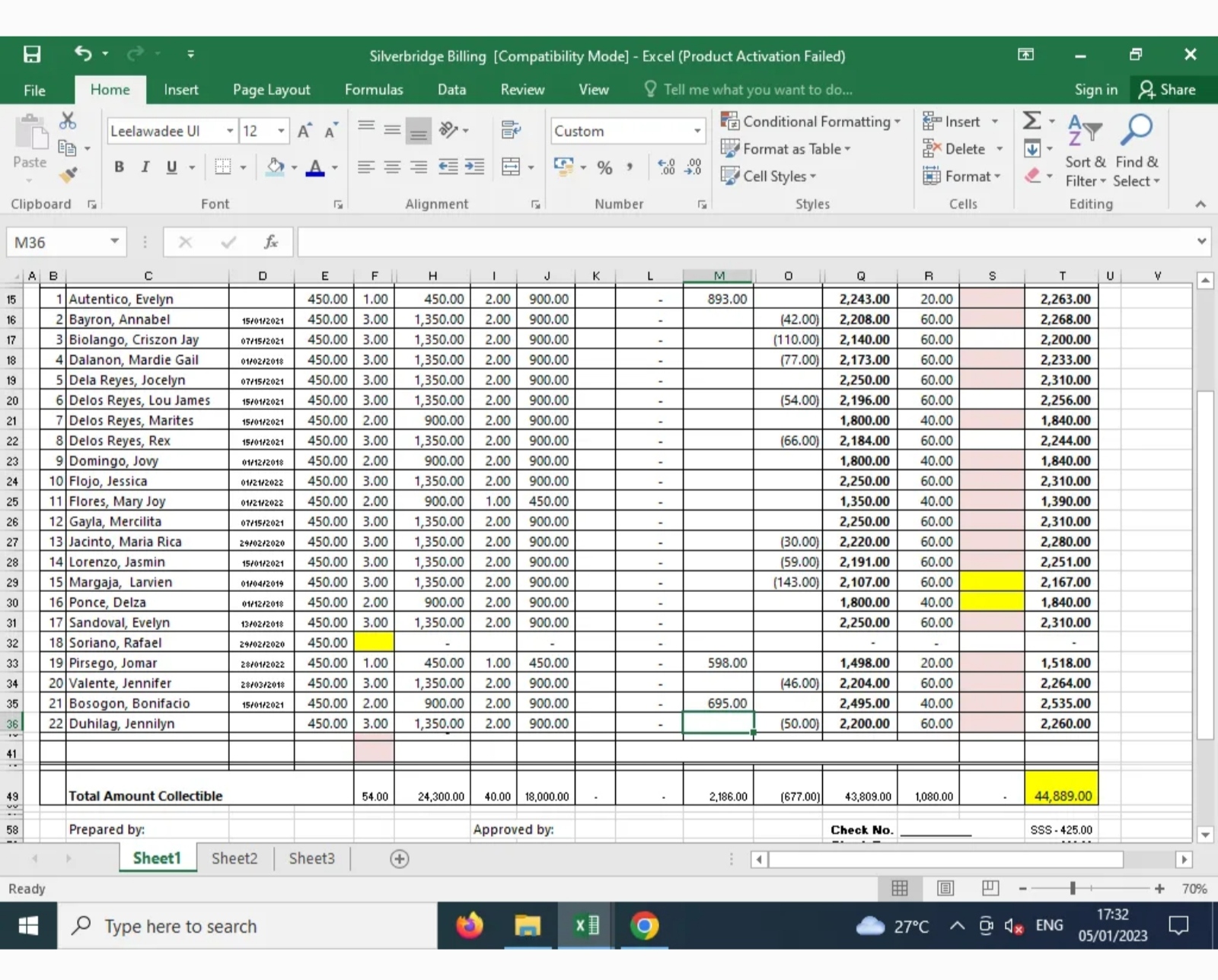Click the Format Painter brush icon
The height and width of the screenshot is (980, 1218).
pos(69,176)
